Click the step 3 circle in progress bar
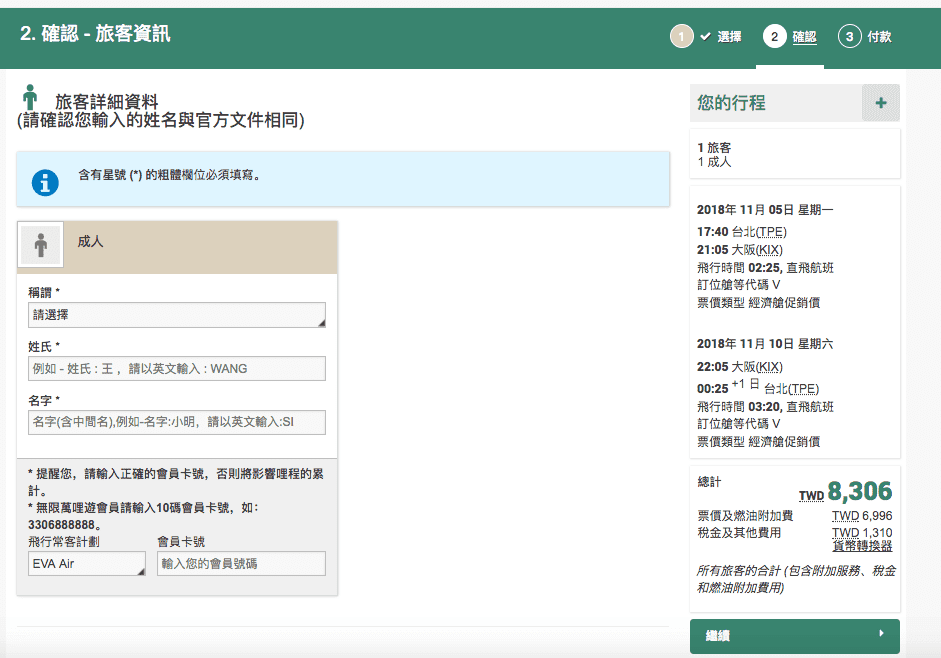Screen dimensions: 941x658 [849, 37]
